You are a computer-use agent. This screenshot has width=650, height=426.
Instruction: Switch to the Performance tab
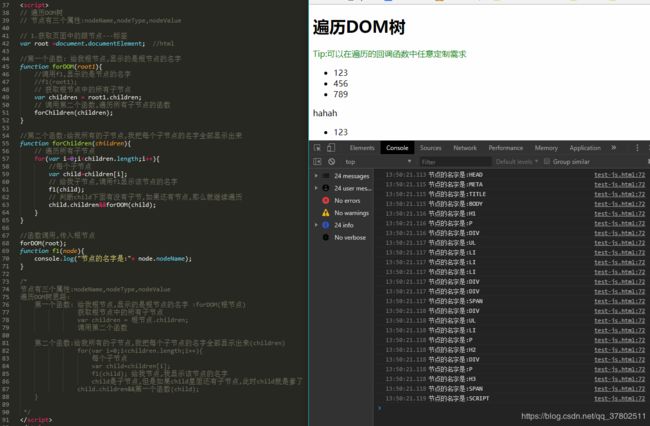[x=506, y=148]
